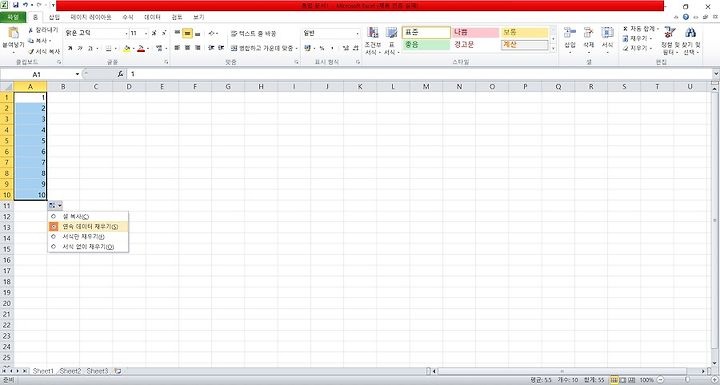This screenshot has width=720, height=385.
Task: Decrease indent of cell contents
Action: [x=211, y=48]
